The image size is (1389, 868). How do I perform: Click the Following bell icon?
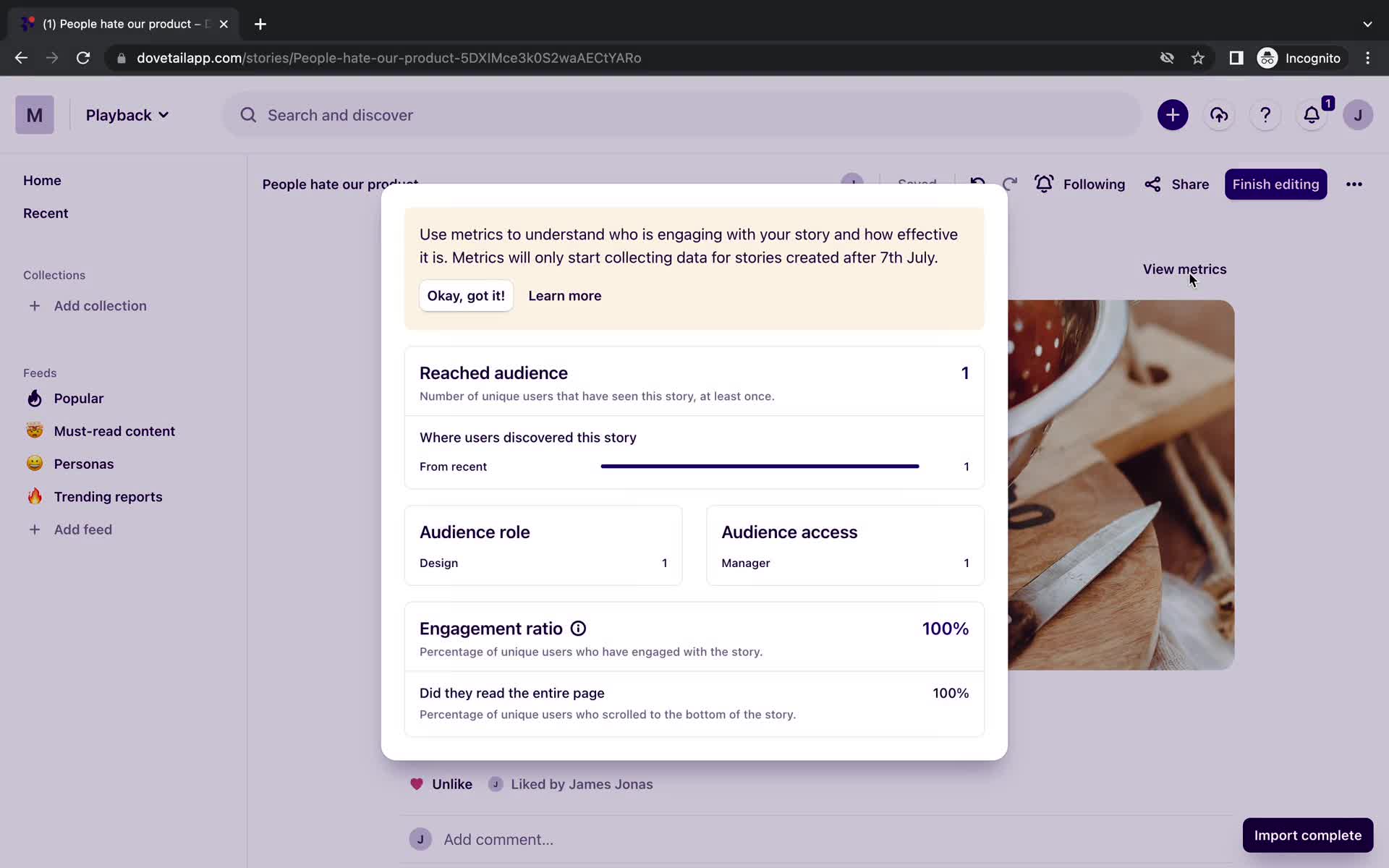tap(1045, 184)
